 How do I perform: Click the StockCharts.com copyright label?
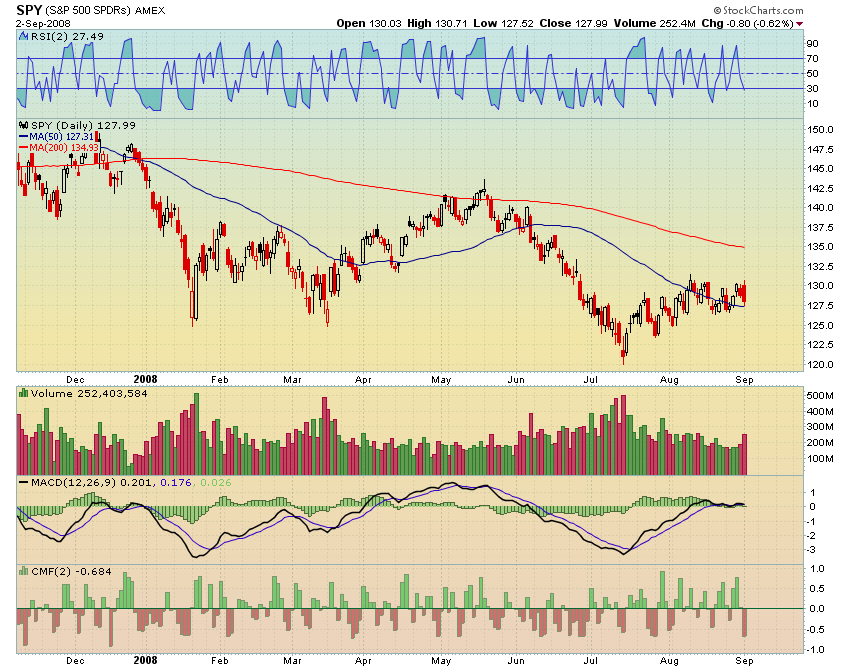click(758, 10)
